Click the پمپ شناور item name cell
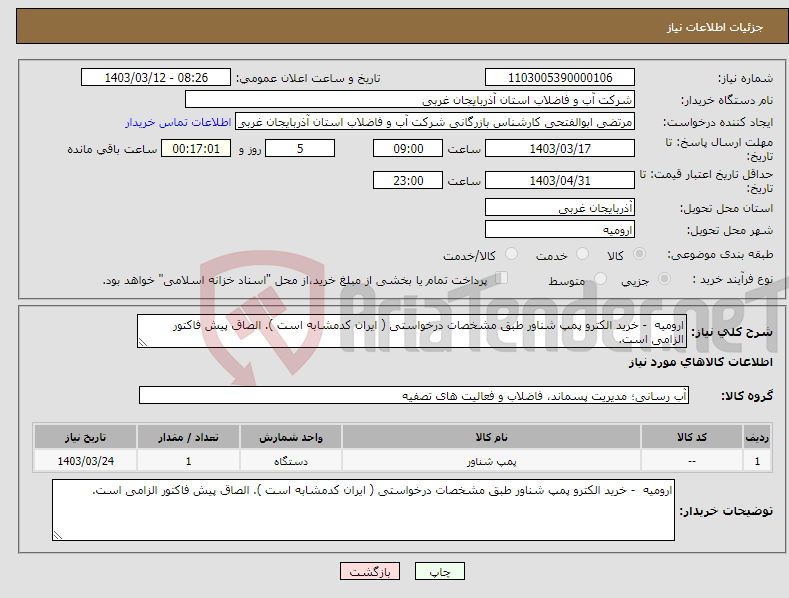 [x=491, y=461]
